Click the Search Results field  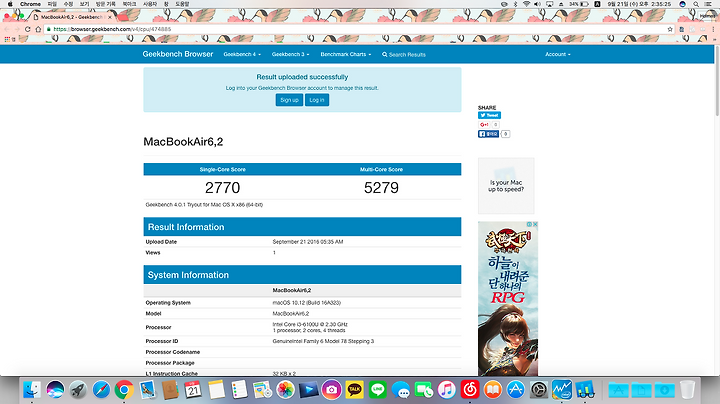coord(404,55)
